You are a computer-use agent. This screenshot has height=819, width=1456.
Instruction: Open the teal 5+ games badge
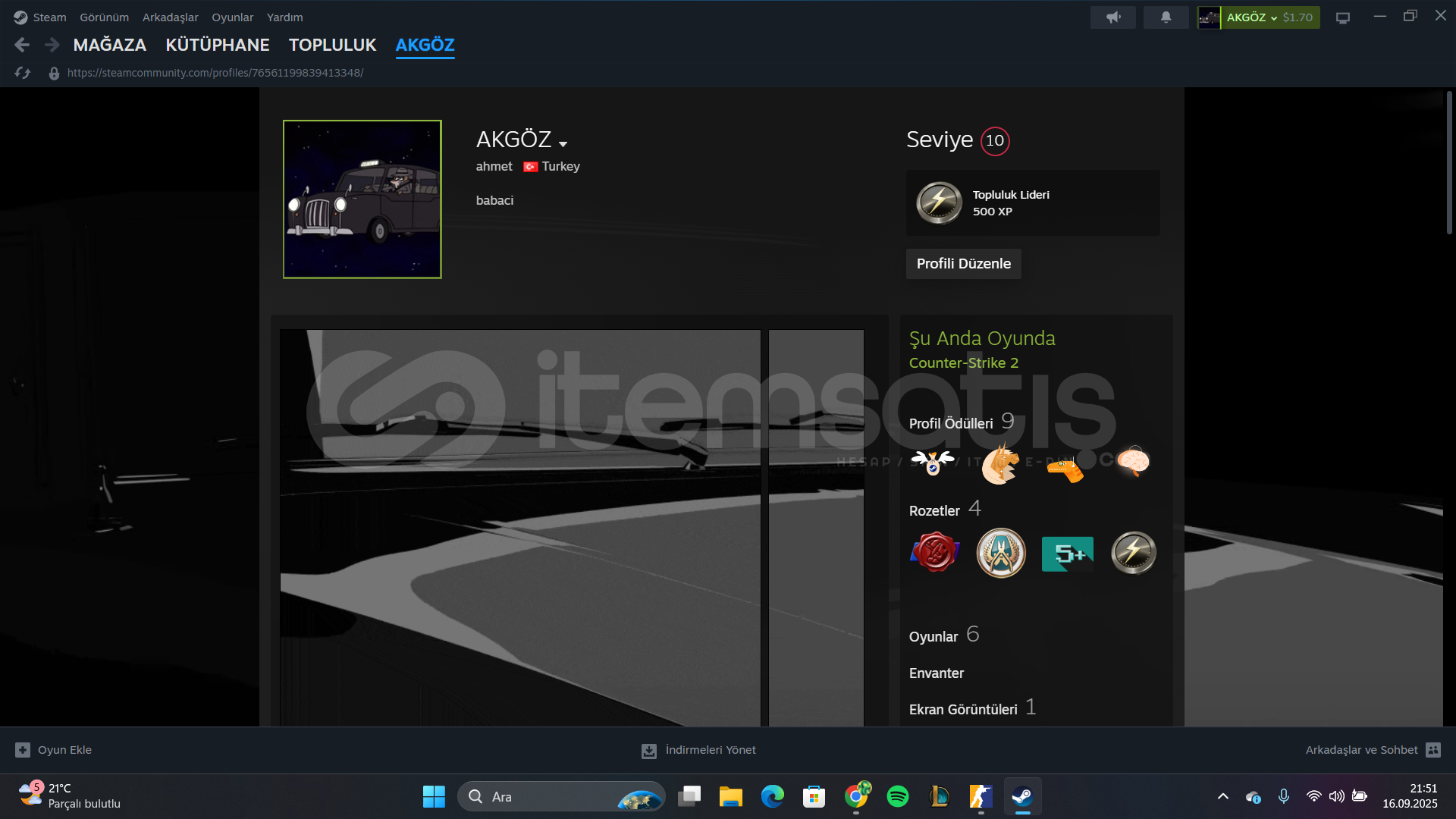(1068, 554)
